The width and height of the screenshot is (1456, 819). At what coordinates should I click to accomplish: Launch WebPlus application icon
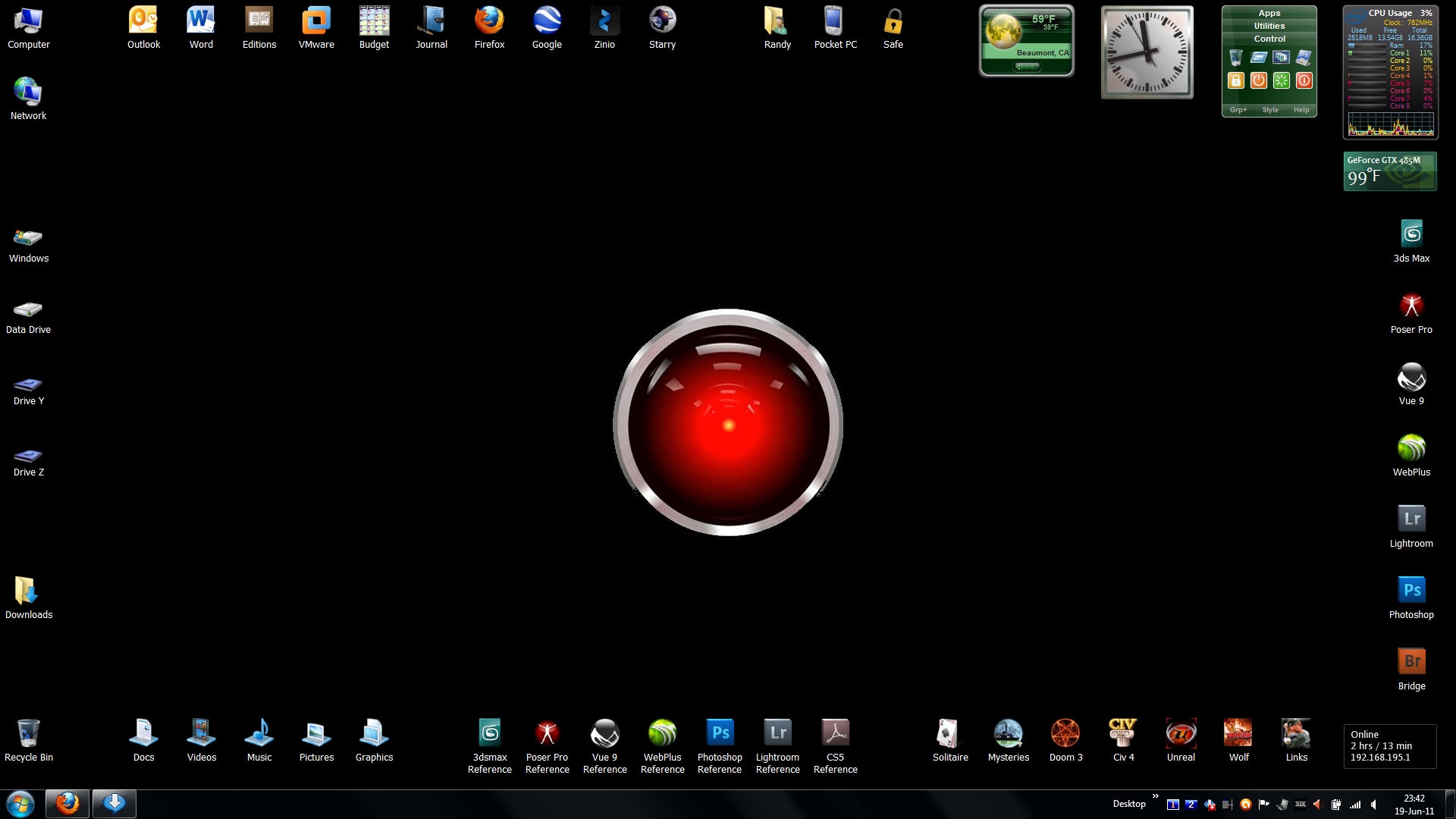point(1411,456)
